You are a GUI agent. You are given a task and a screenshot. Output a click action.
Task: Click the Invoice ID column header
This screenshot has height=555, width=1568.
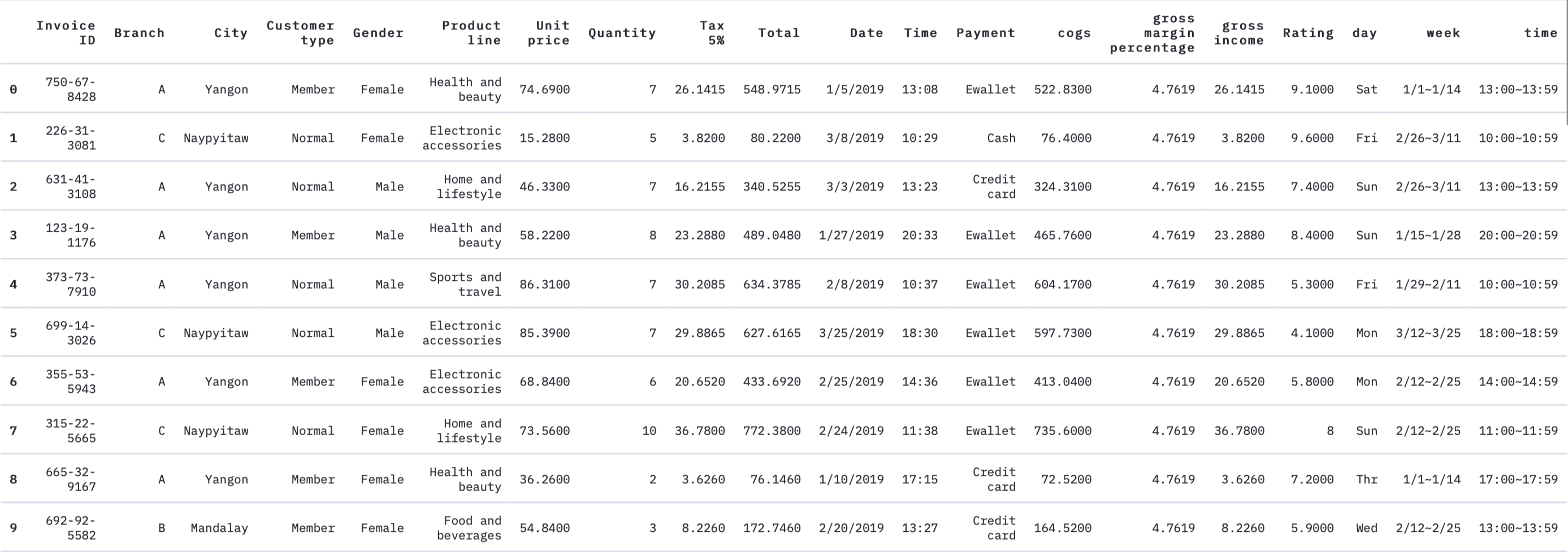tap(66, 33)
